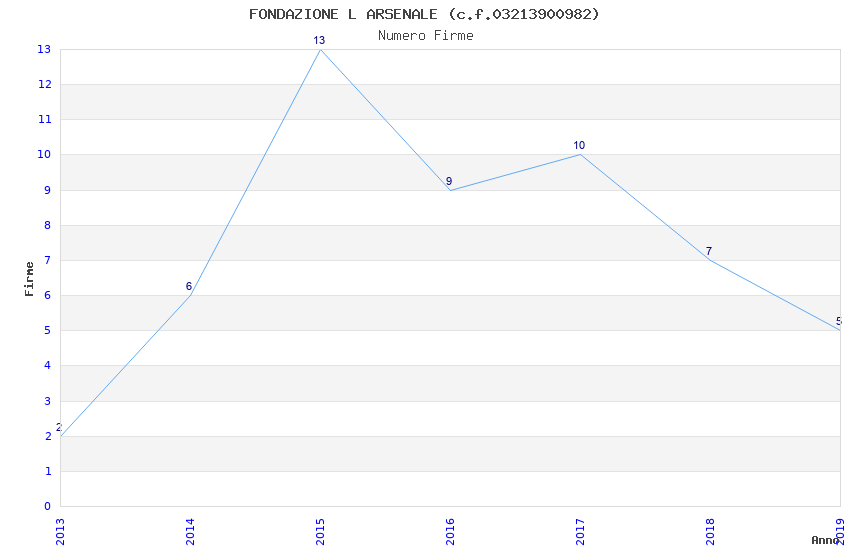Click y-axis tick label 9

click(48, 190)
